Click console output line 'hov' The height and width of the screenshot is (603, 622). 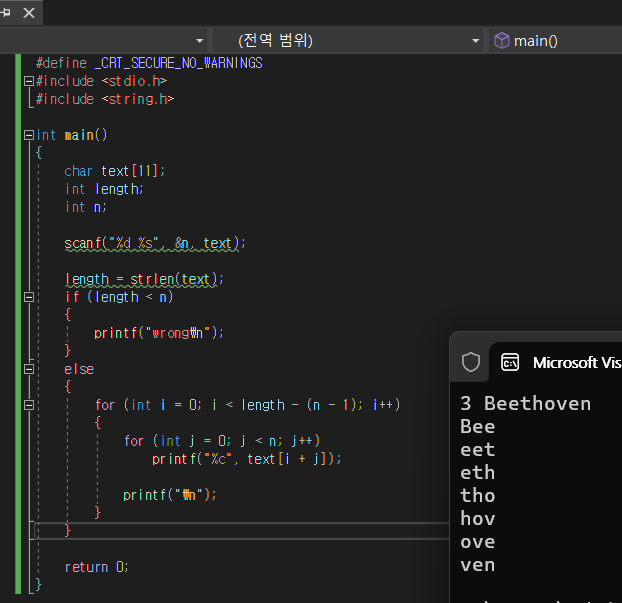[478, 519]
